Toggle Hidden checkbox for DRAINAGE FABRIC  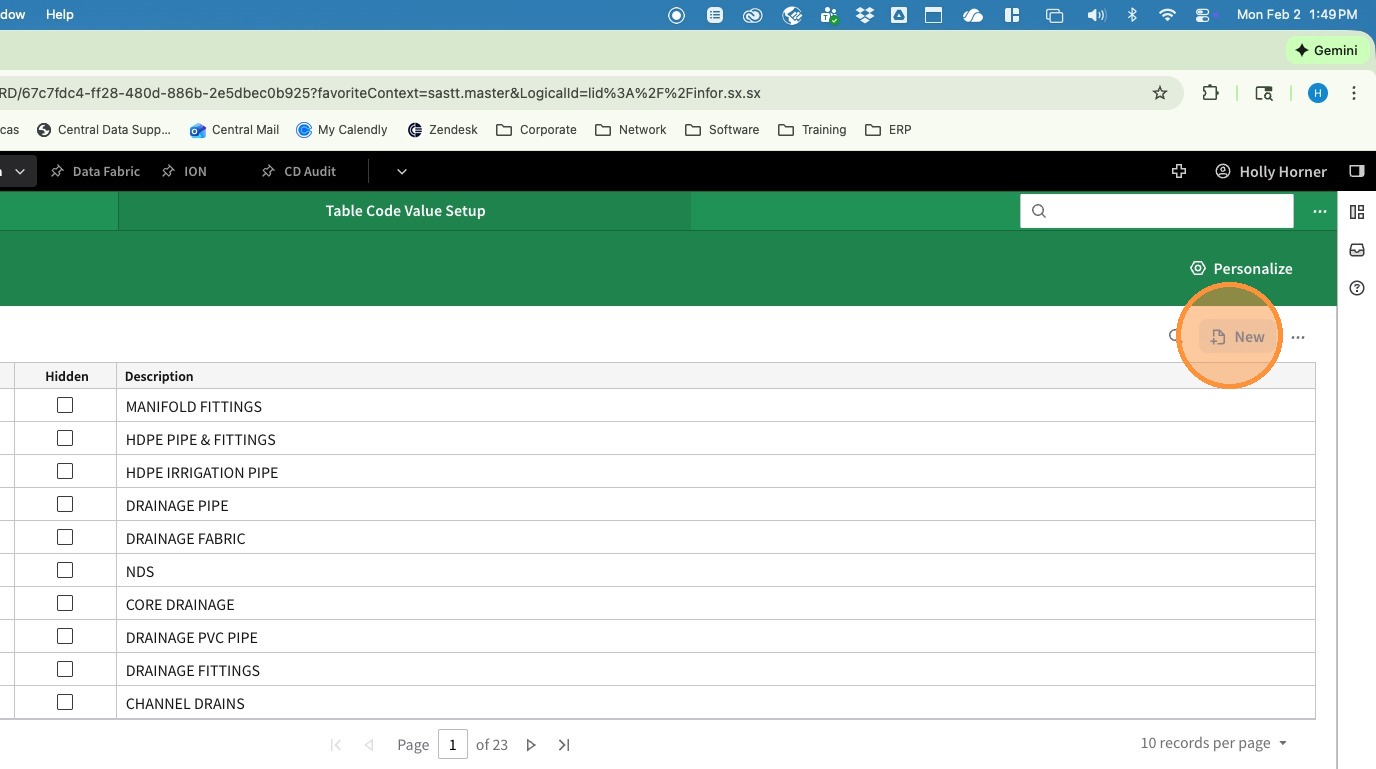pos(65,537)
